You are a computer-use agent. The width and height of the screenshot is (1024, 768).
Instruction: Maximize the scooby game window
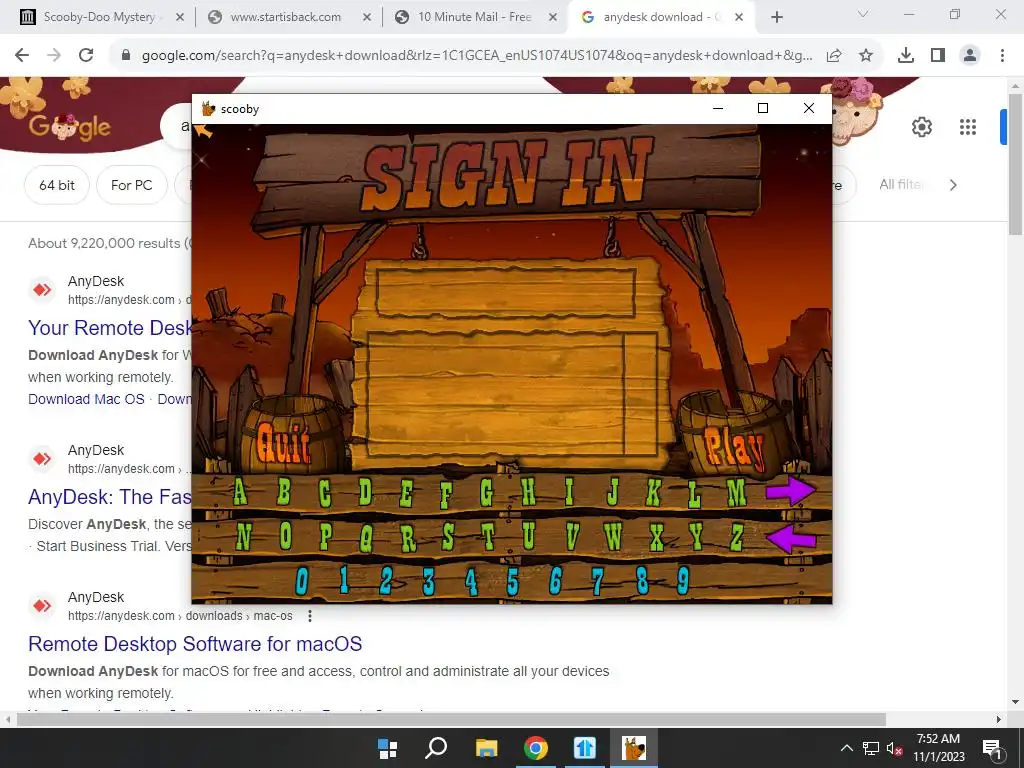coord(763,108)
